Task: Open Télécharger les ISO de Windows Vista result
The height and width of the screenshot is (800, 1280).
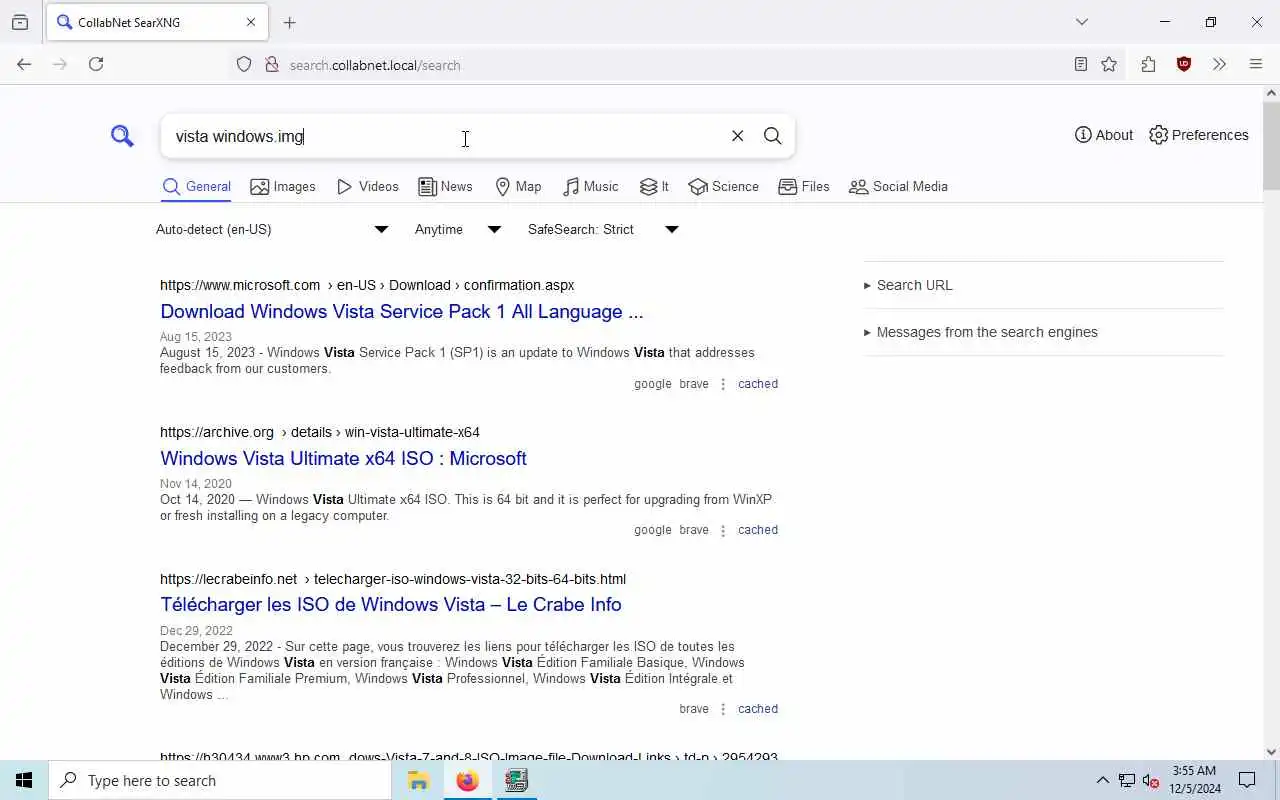Action: coord(391,604)
